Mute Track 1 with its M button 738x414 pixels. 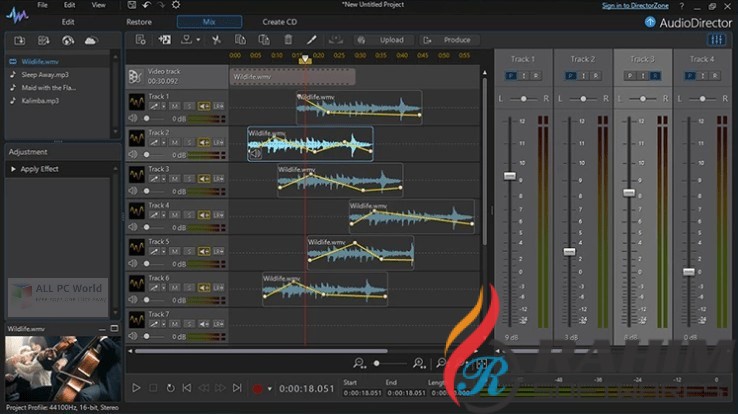tap(174, 105)
